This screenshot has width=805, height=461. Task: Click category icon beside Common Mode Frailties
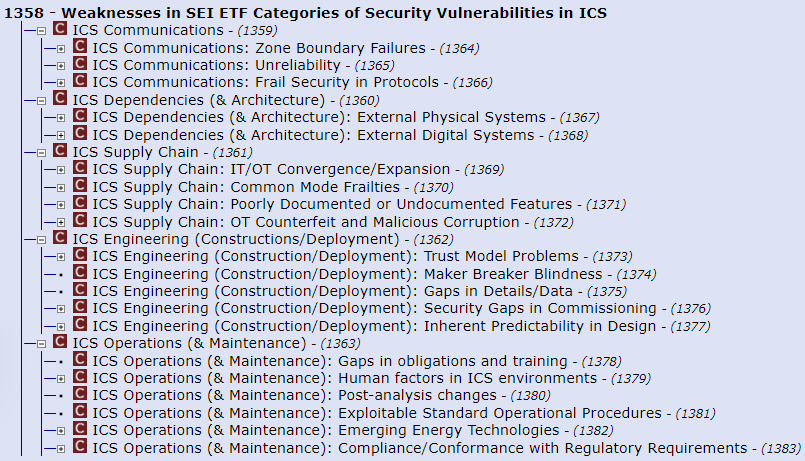click(x=79, y=187)
